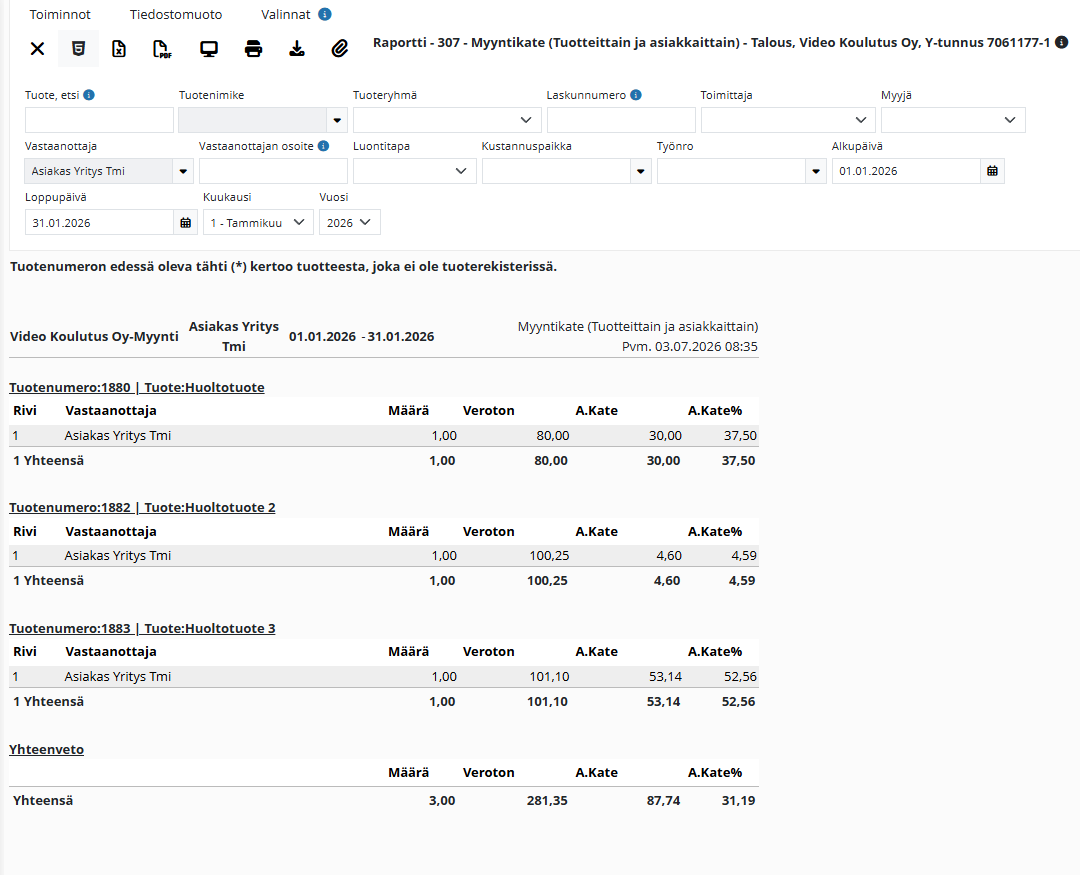Screen dimensions: 1080x875
Task: Open Tuotenumero:1883 Huoltotuote 3 link
Action: pyautogui.click(x=142, y=628)
